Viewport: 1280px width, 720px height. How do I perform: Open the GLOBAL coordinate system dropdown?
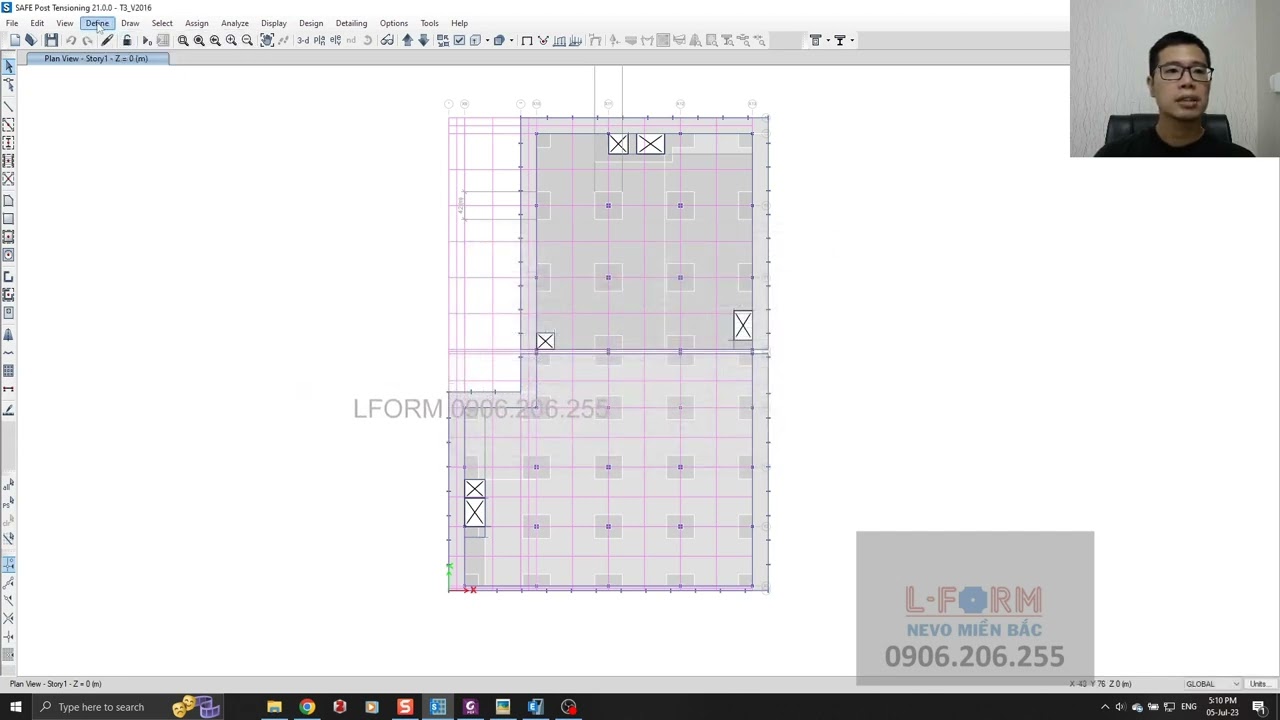1213,684
